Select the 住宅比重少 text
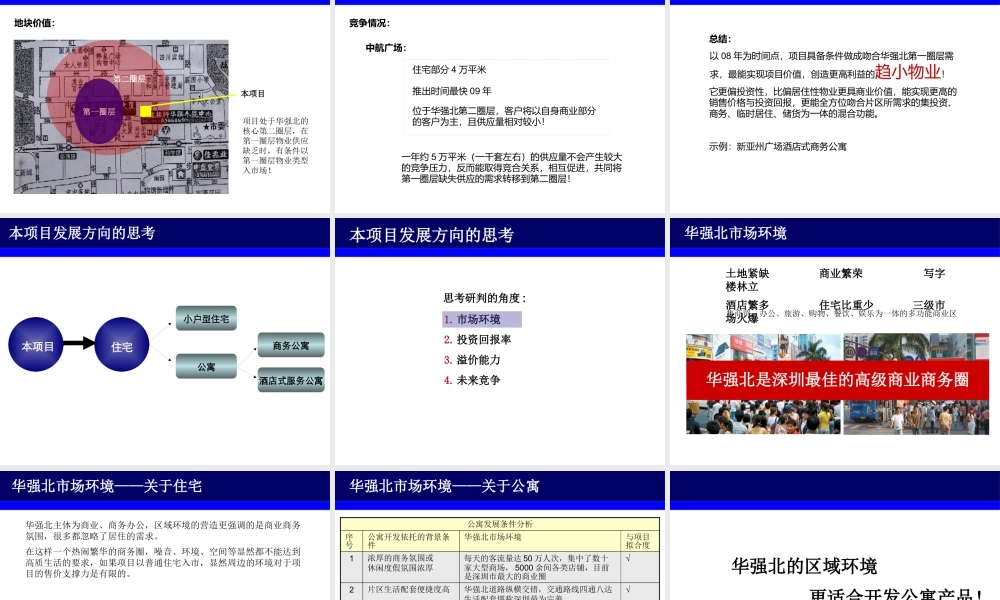 [x=846, y=305]
